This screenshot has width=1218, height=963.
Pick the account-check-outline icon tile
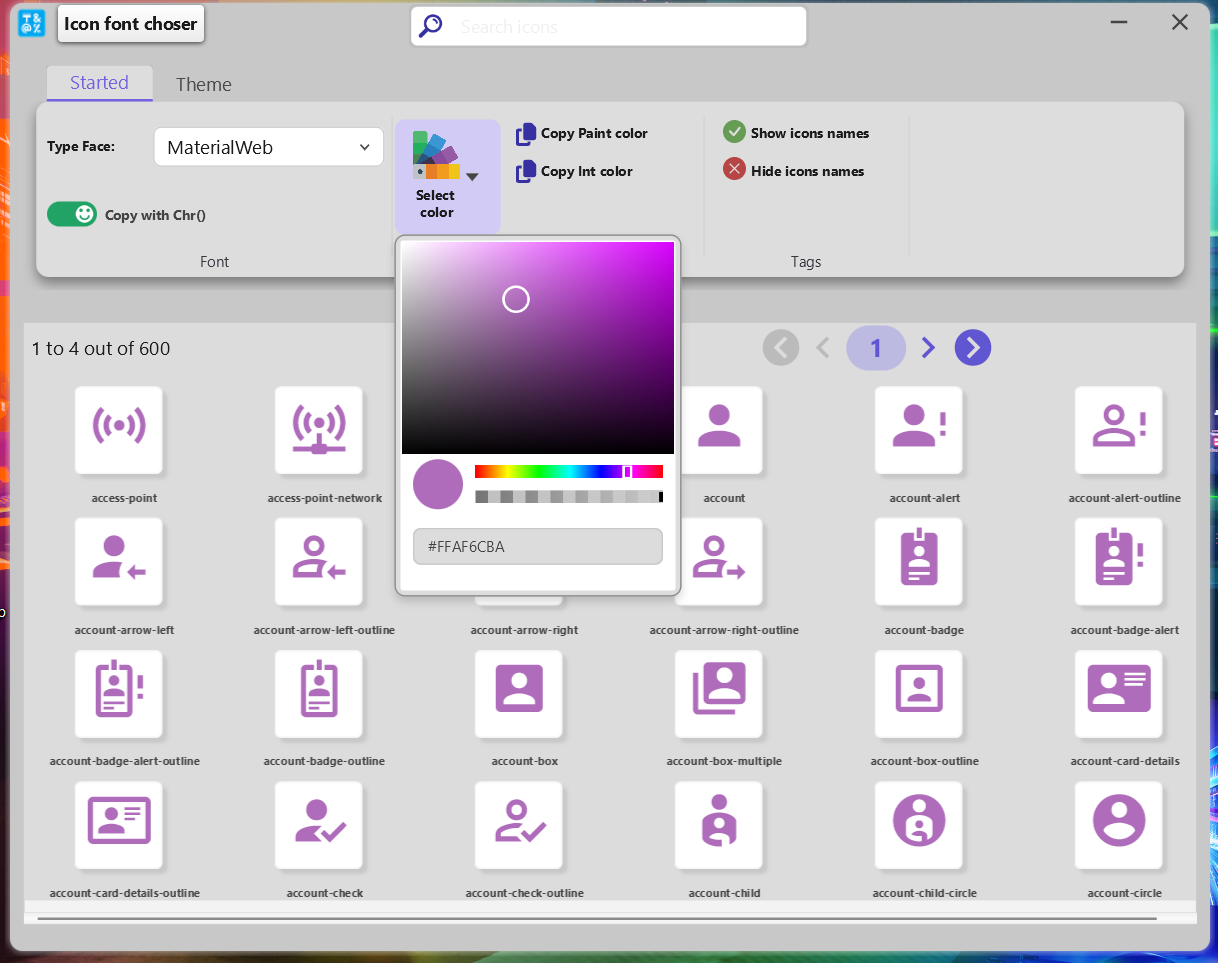(x=519, y=825)
